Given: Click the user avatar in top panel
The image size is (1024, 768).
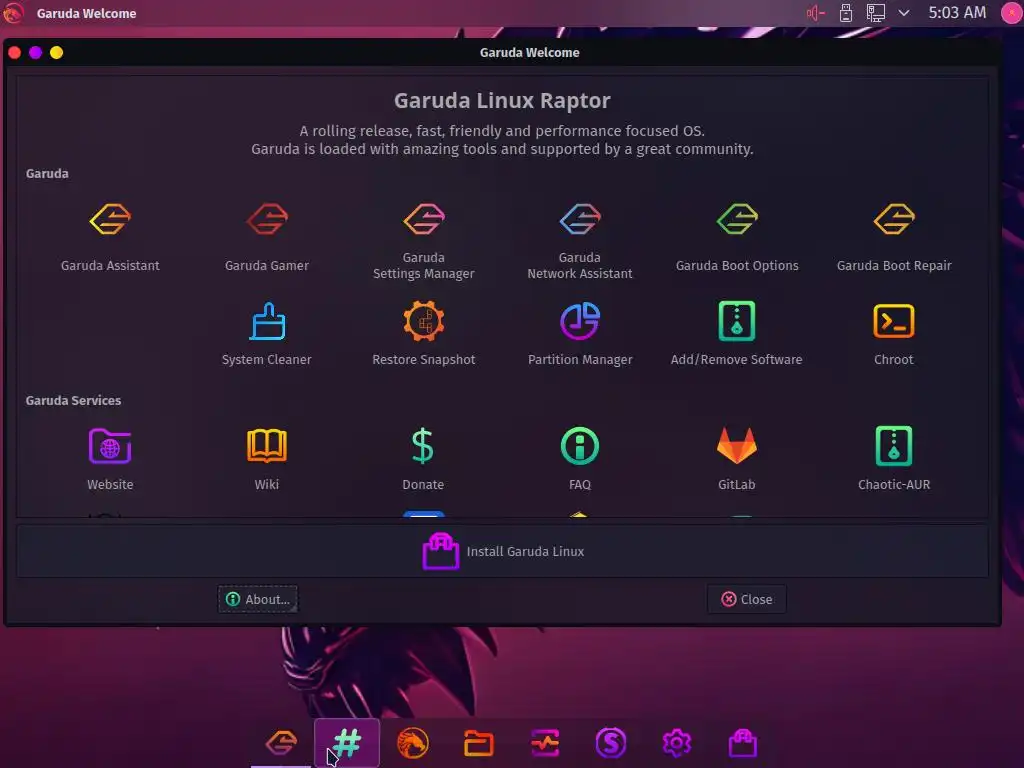Looking at the screenshot, I should click(x=1012, y=13).
